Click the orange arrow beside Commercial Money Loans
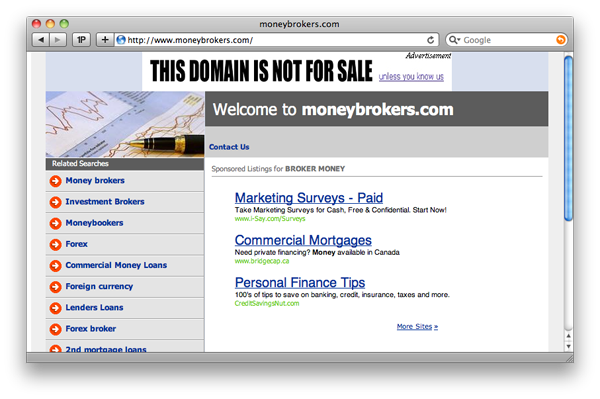Image resolution: width=600 pixels, height=399 pixels. pyautogui.click(x=55, y=265)
